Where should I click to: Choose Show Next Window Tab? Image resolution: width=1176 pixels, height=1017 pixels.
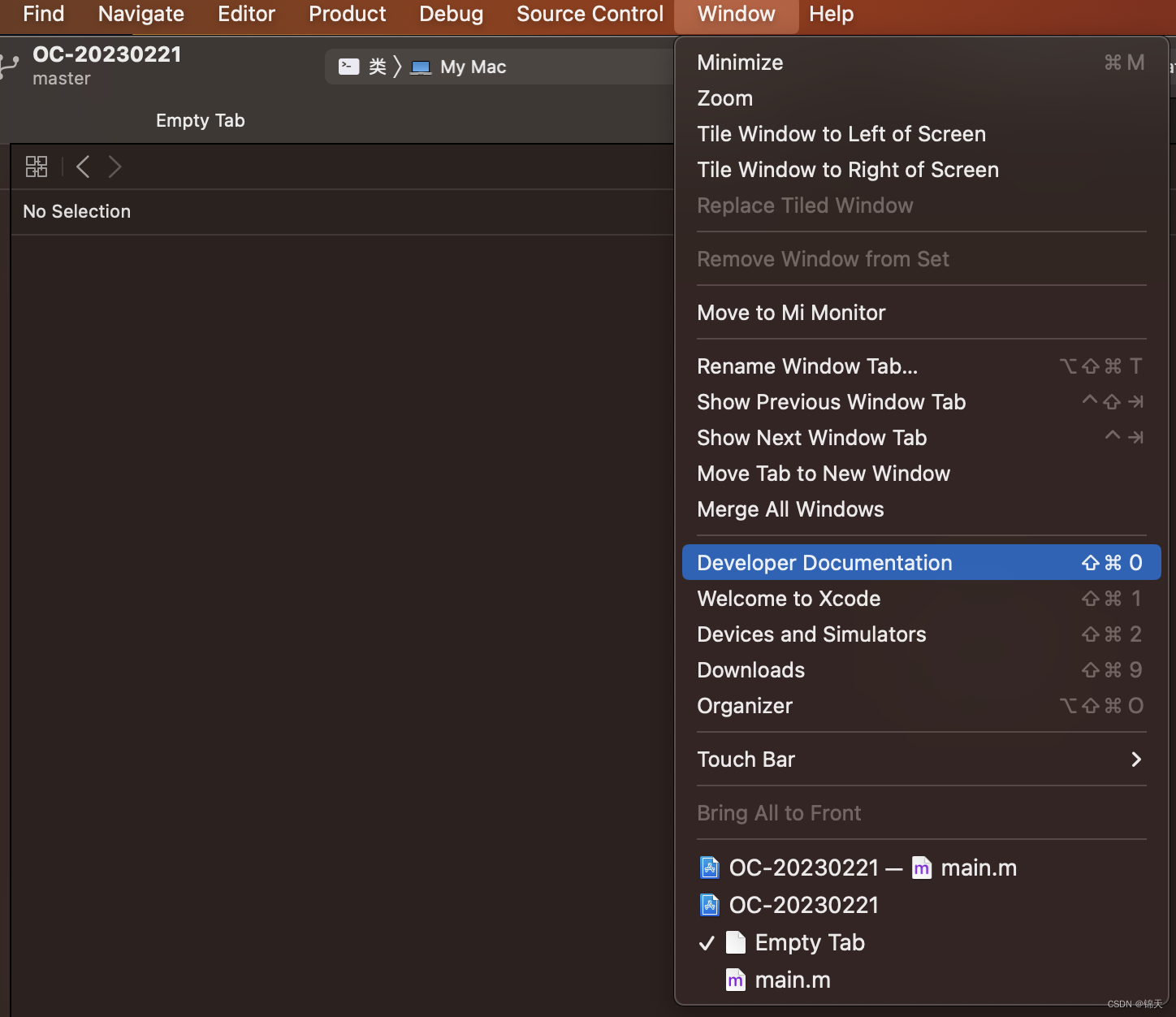(922, 438)
